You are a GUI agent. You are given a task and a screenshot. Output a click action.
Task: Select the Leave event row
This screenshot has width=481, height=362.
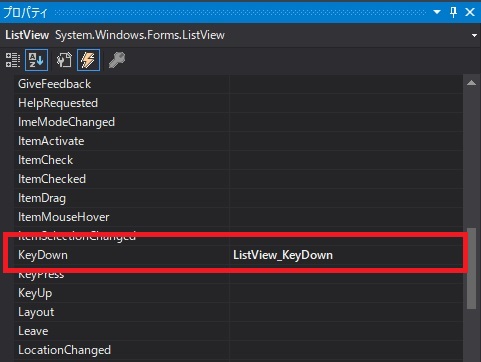238,331
